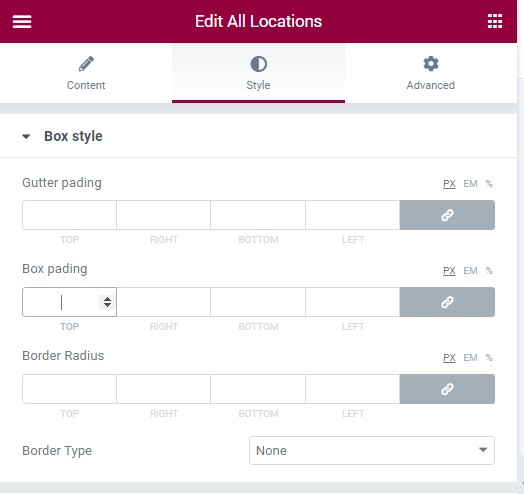Click the Border Type dropdown arrow

pyautogui.click(x=483, y=450)
